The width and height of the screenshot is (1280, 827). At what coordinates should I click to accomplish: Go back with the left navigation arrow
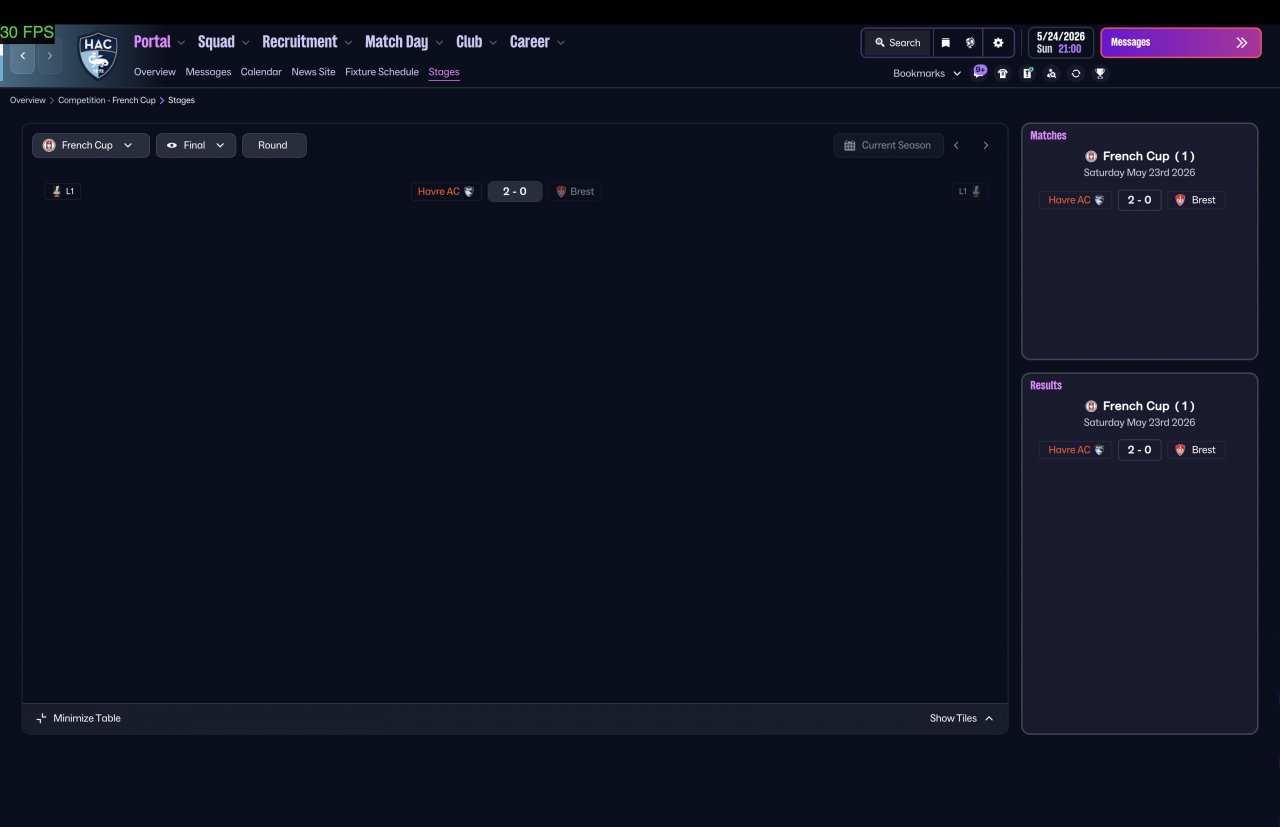(23, 56)
